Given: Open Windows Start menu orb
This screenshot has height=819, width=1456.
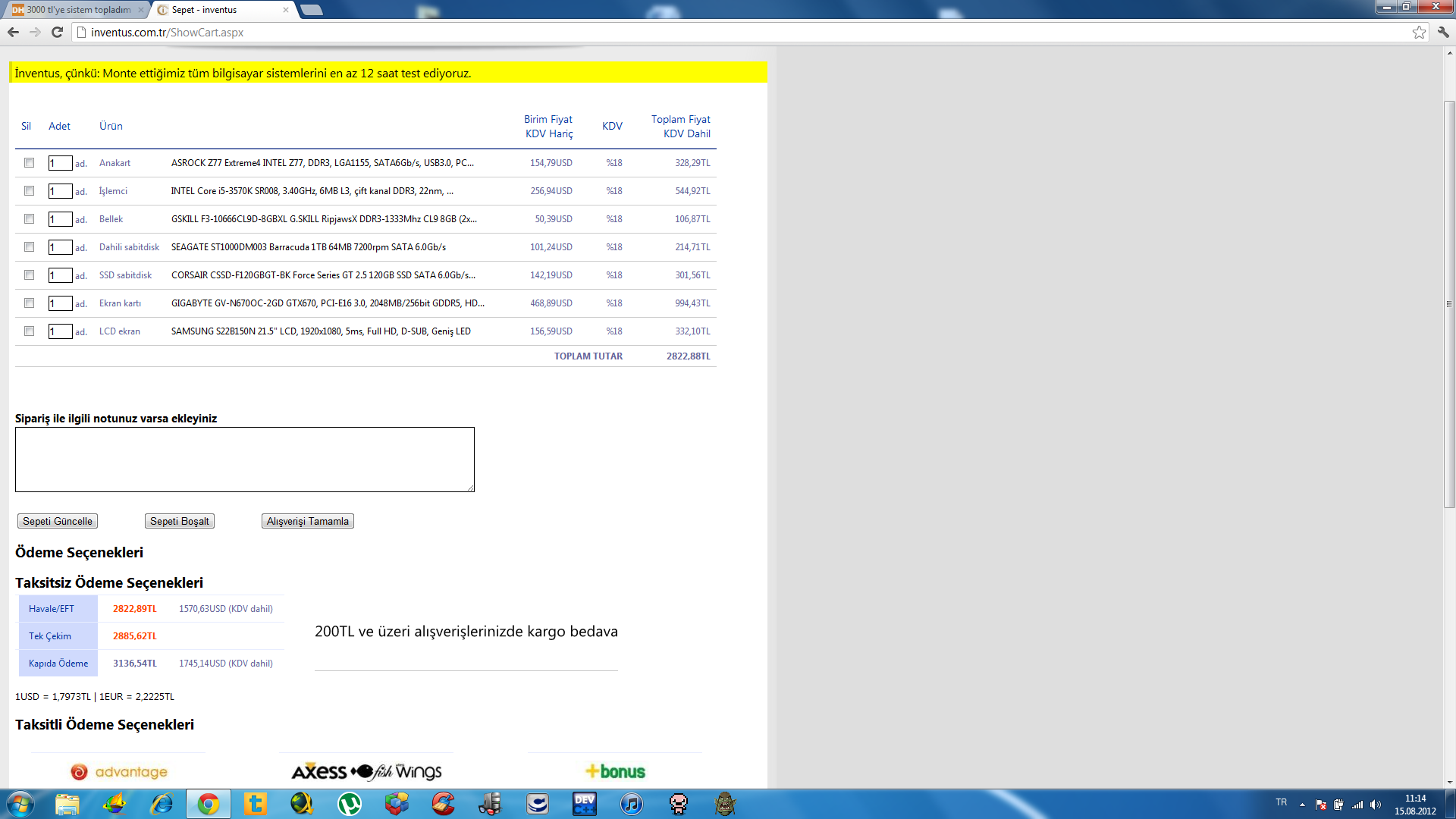Looking at the screenshot, I should point(20,804).
